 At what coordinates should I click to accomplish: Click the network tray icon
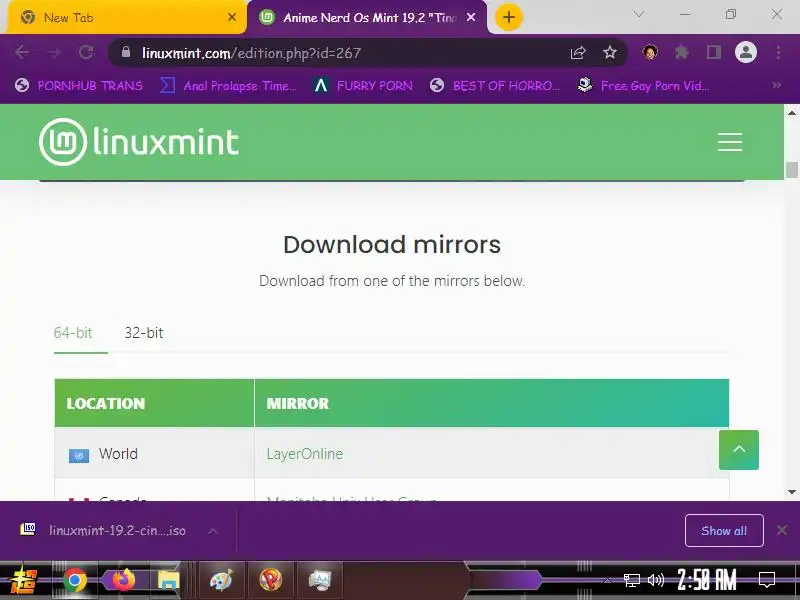click(632, 580)
